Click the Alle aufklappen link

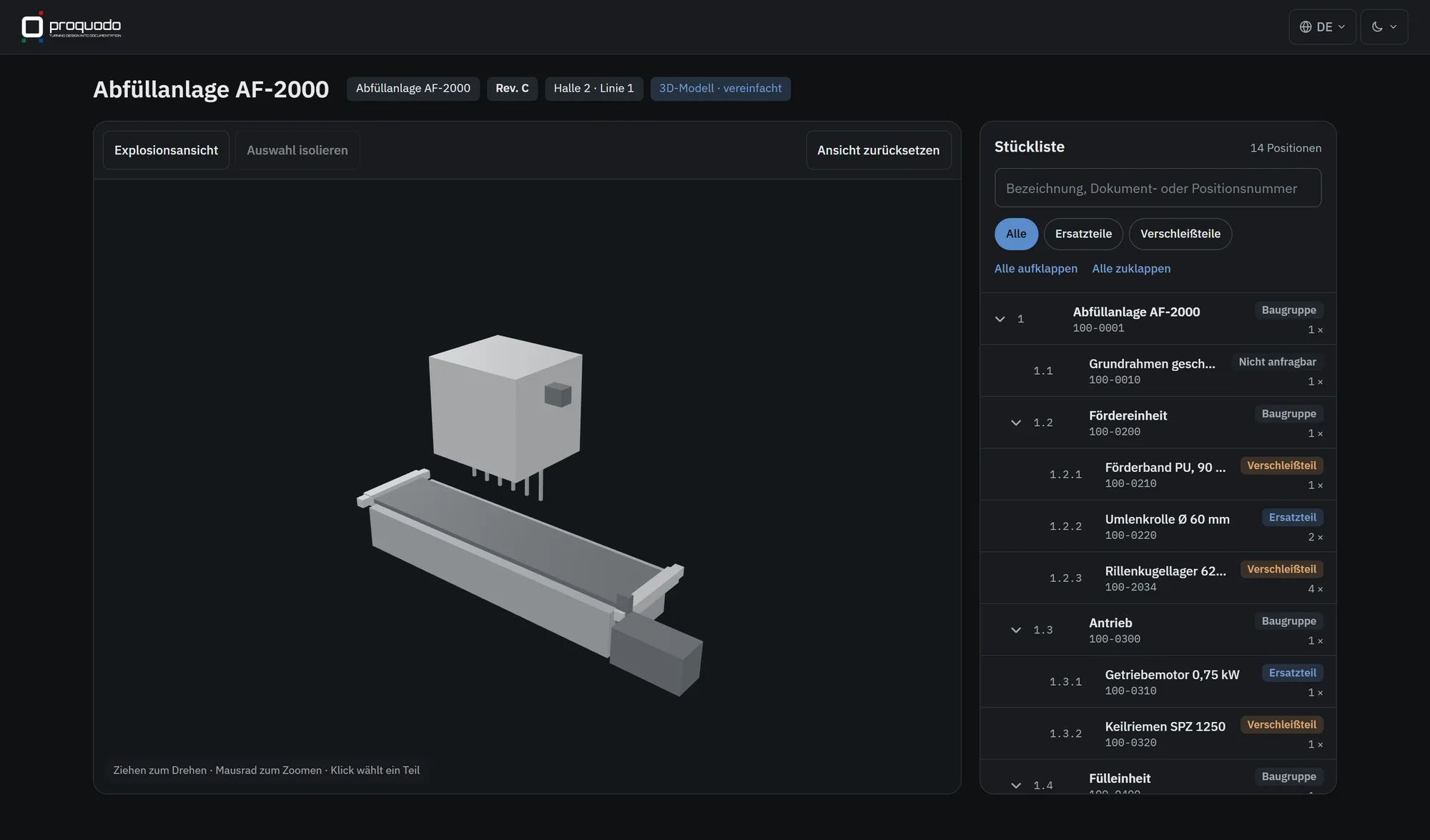[1035, 269]
